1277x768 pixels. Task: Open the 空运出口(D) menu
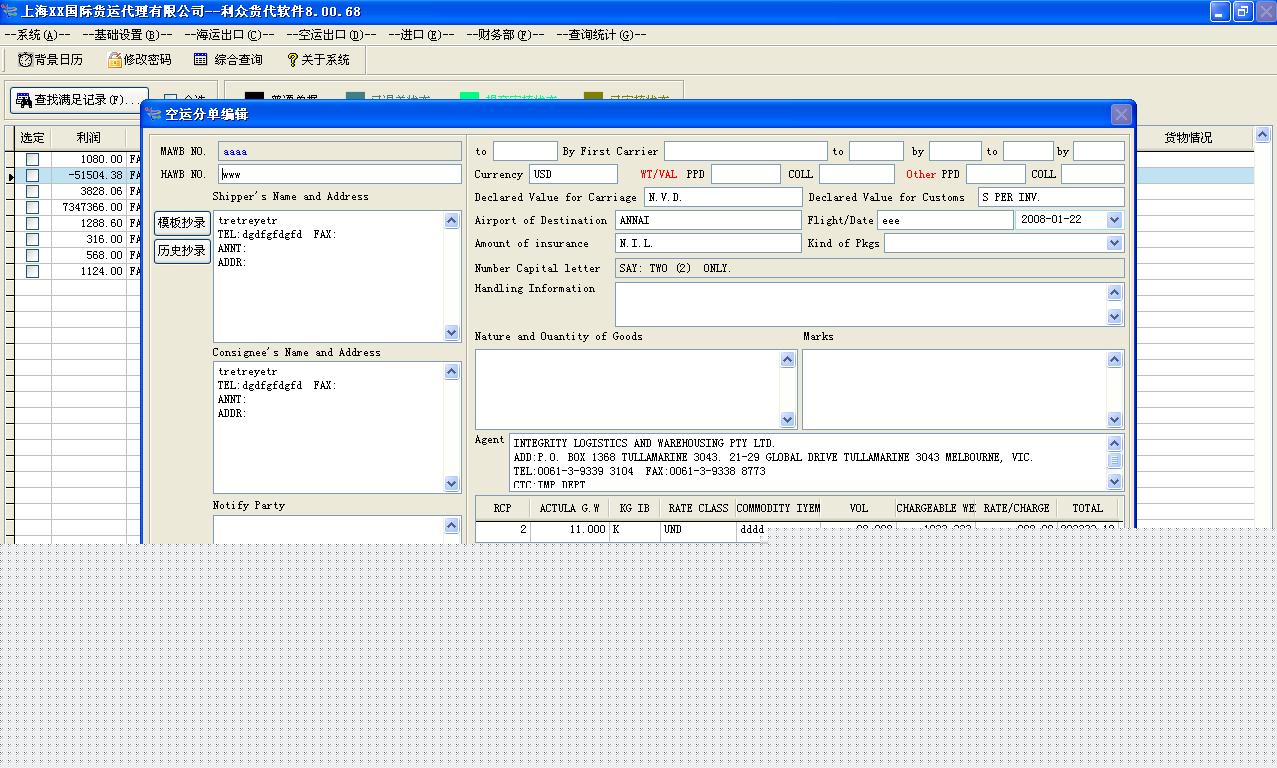click(x=331, y=35)
